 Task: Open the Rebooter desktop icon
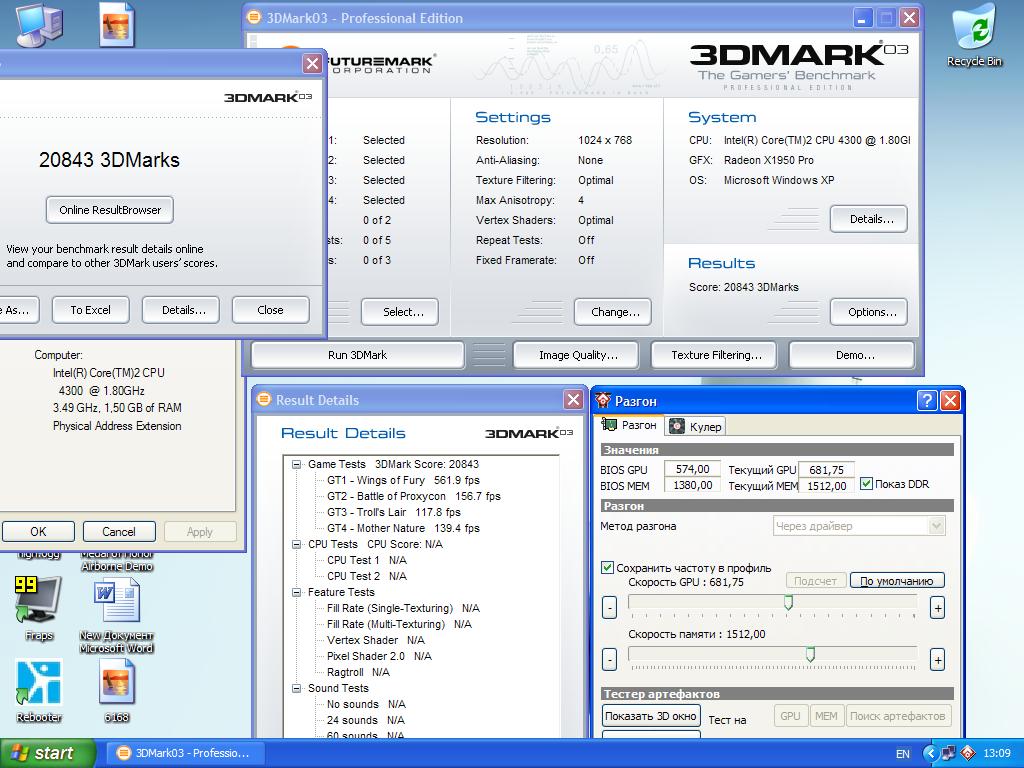[39, 690]
